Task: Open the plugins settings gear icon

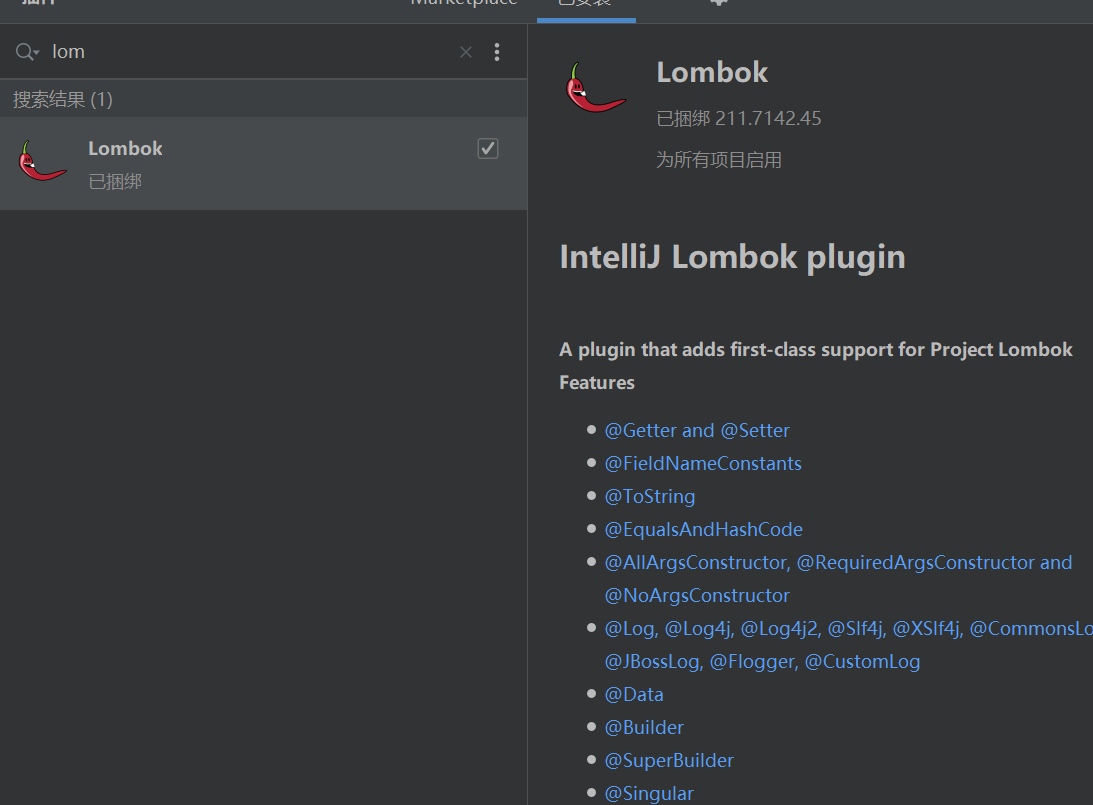Action: (718, 3)
